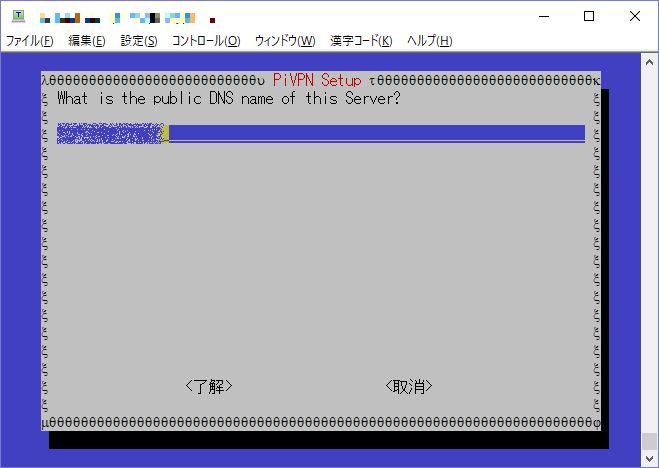Open the ファイル(F) menu
The width and height of the screenshot is (659, 468).
(29, 41)
